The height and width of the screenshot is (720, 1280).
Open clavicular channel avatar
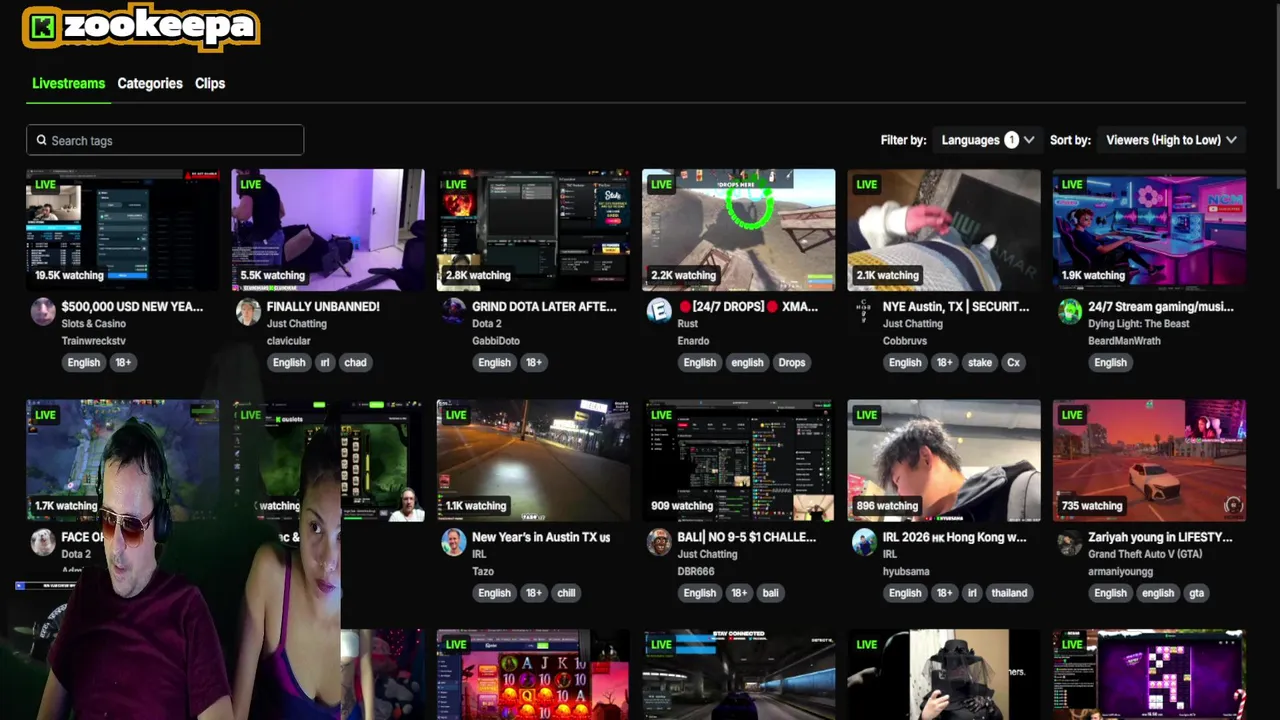click(248, 312)
